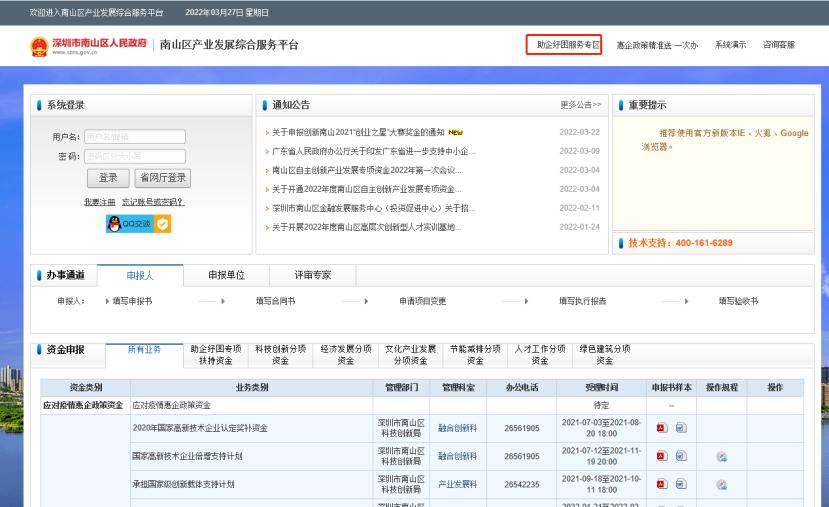Open the 我要注册 registration link

pos(99,202)
